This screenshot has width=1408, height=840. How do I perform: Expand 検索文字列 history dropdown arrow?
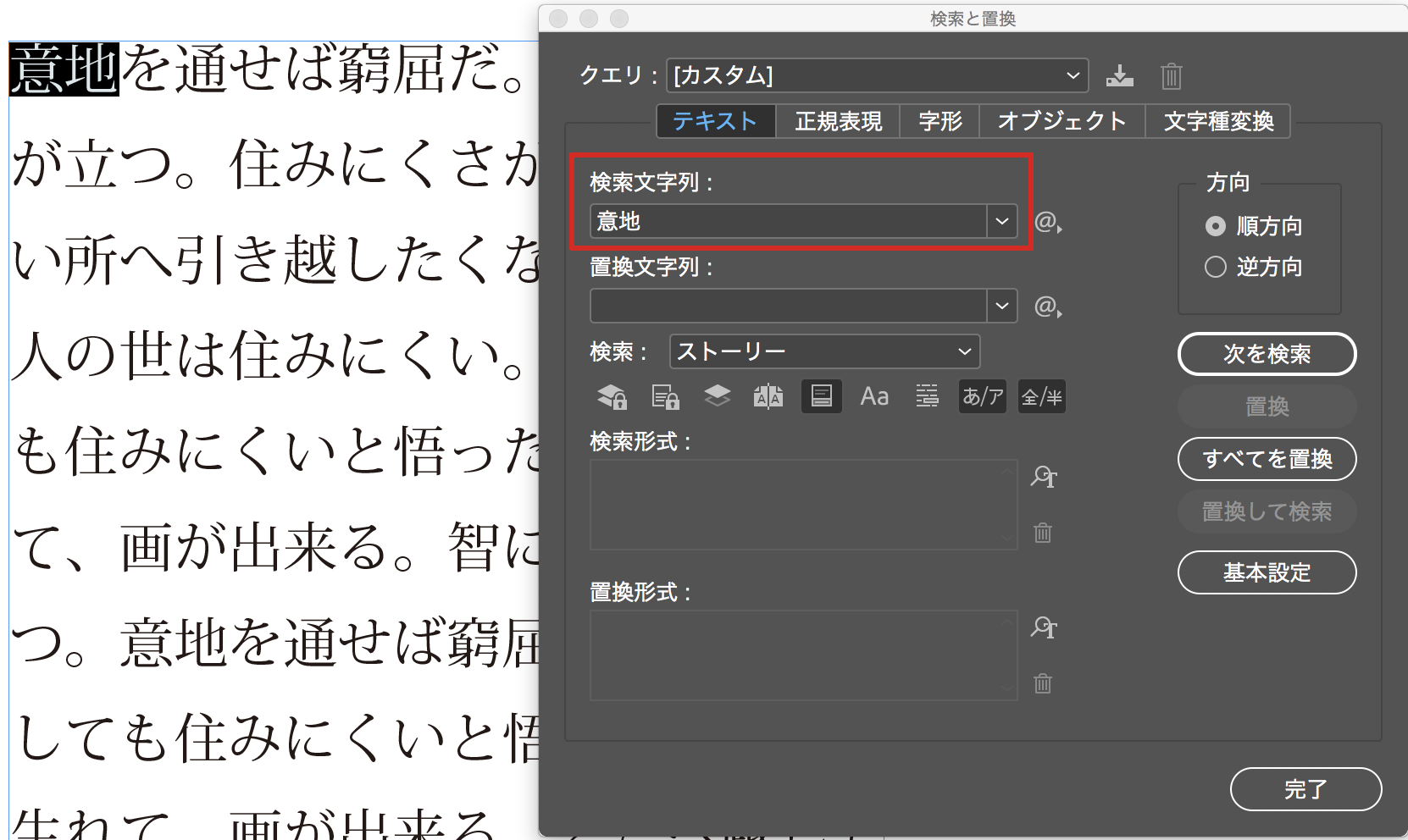point(1002,222)
